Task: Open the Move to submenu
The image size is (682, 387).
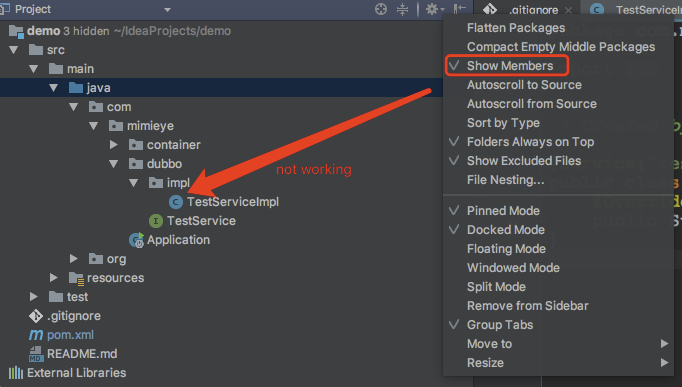Action: click(x=559, y=344)
